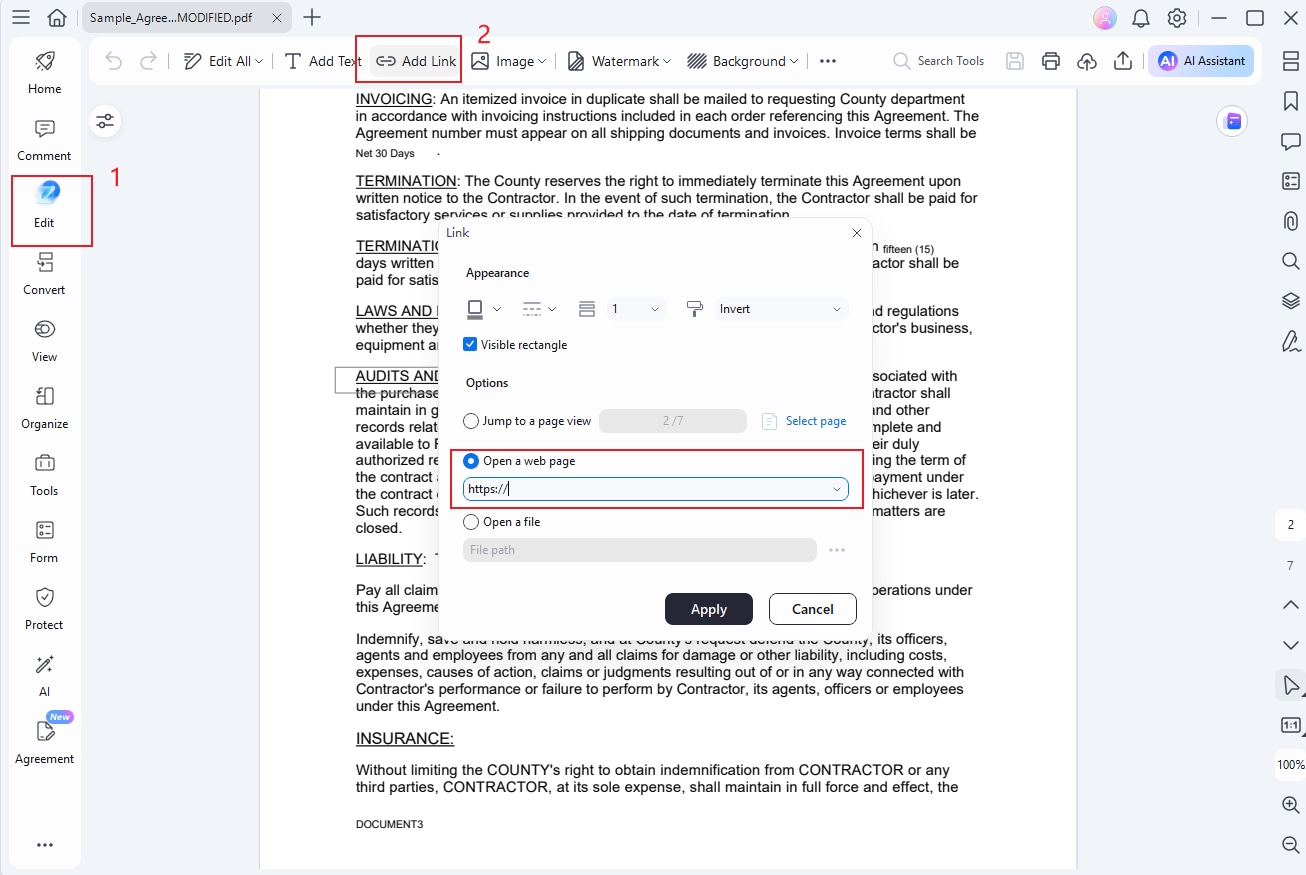Open the Convert sidebar section
Image resolution: width=1306 pixels, height=875 pixels.
pyautogui.click(x=44, y=274)
